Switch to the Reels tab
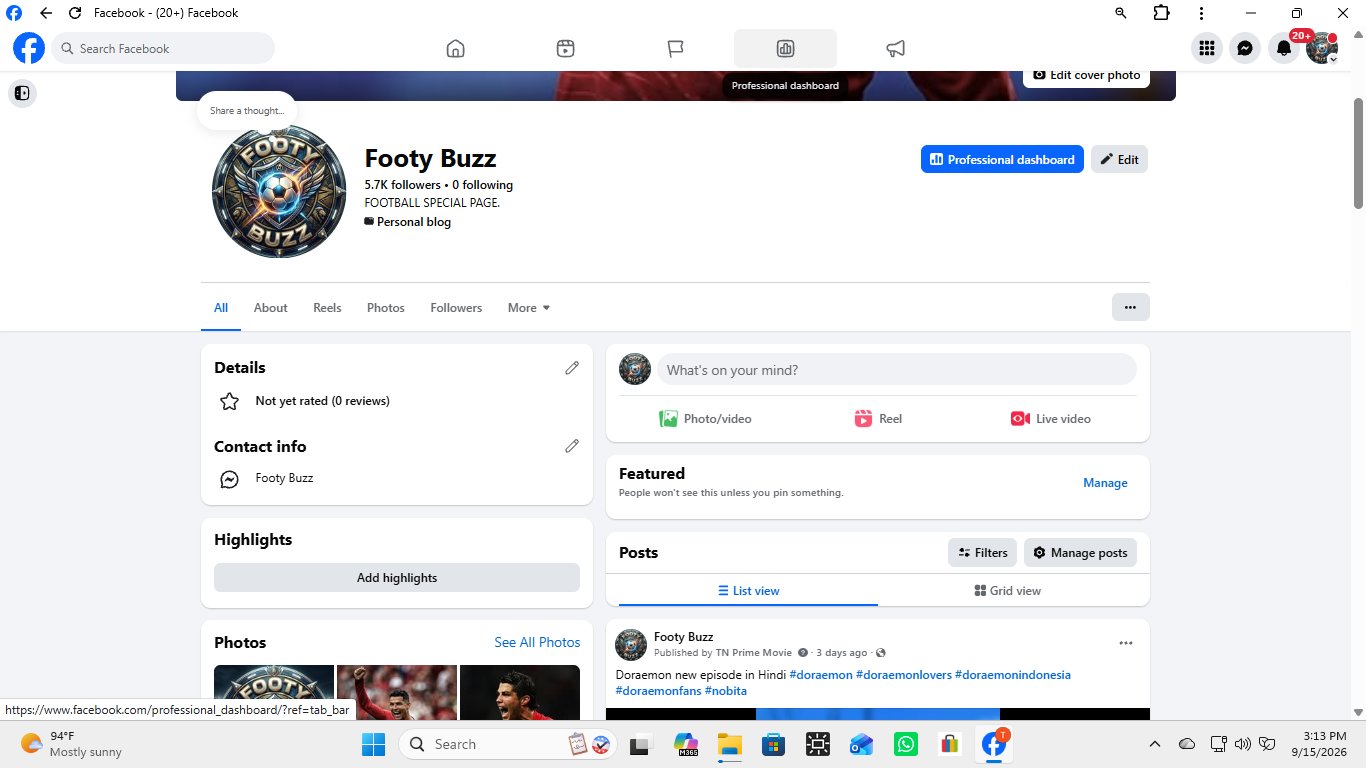Screen dimensions: 1366x768 327,308
